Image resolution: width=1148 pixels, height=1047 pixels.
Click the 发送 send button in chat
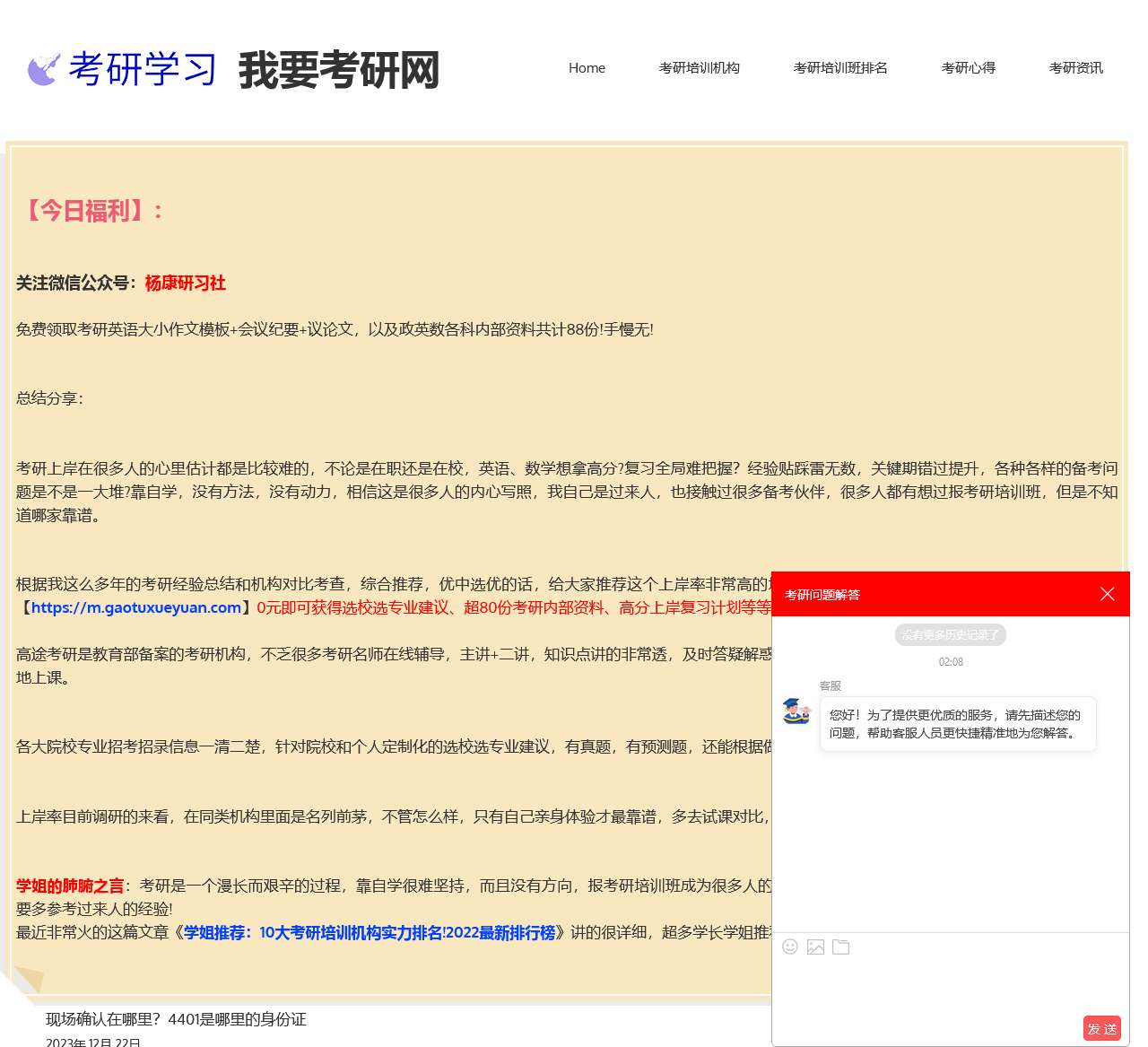[1102, 1028]
